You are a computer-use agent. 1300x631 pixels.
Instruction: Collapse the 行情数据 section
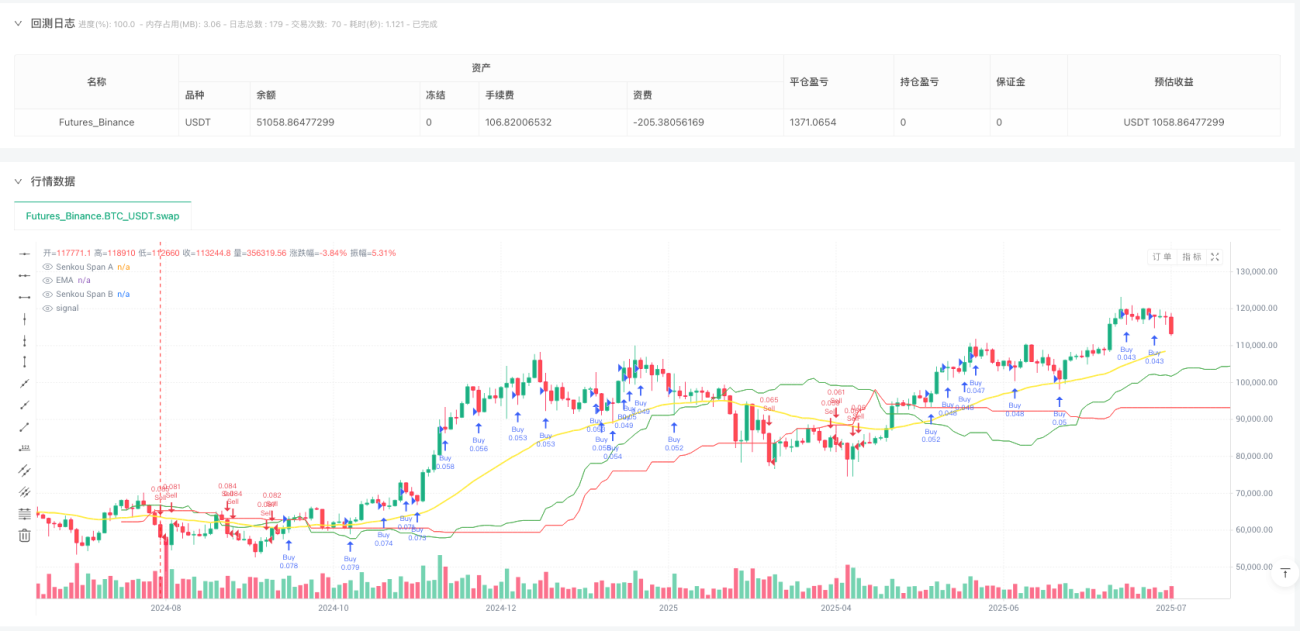click(x=18, y=181)
